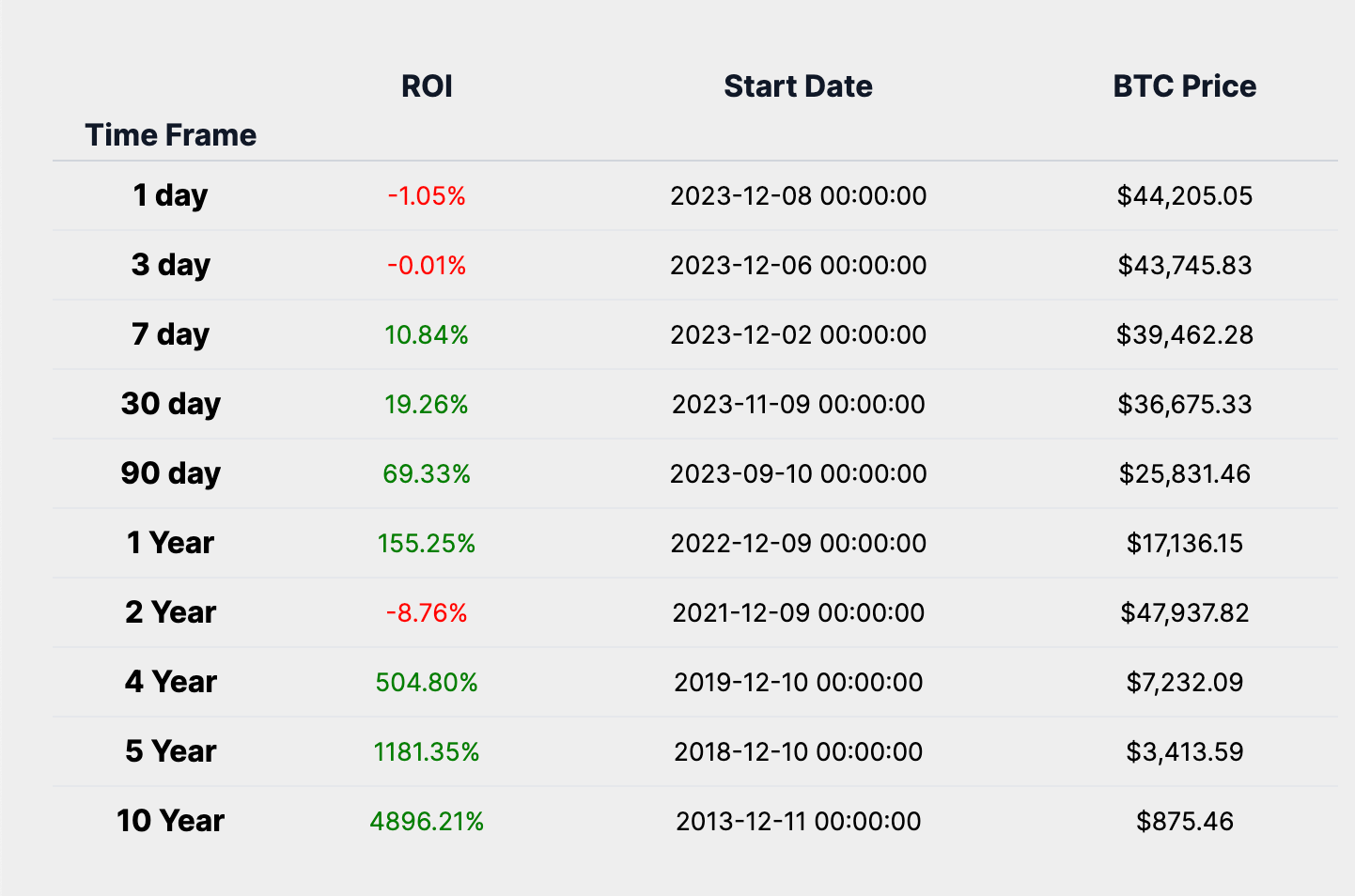
Task: Select the 3 day row label
Action: (x=170, y=265)
